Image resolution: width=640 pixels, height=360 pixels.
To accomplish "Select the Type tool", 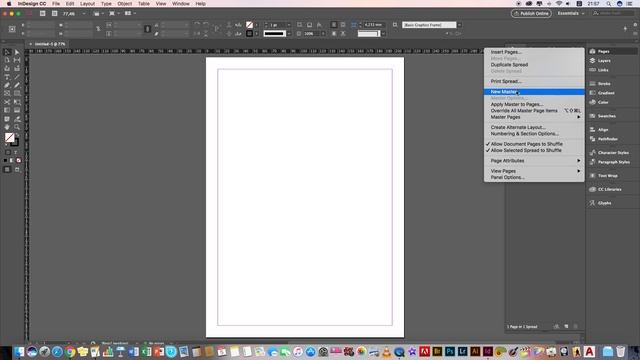I will [x=7, y=77].
